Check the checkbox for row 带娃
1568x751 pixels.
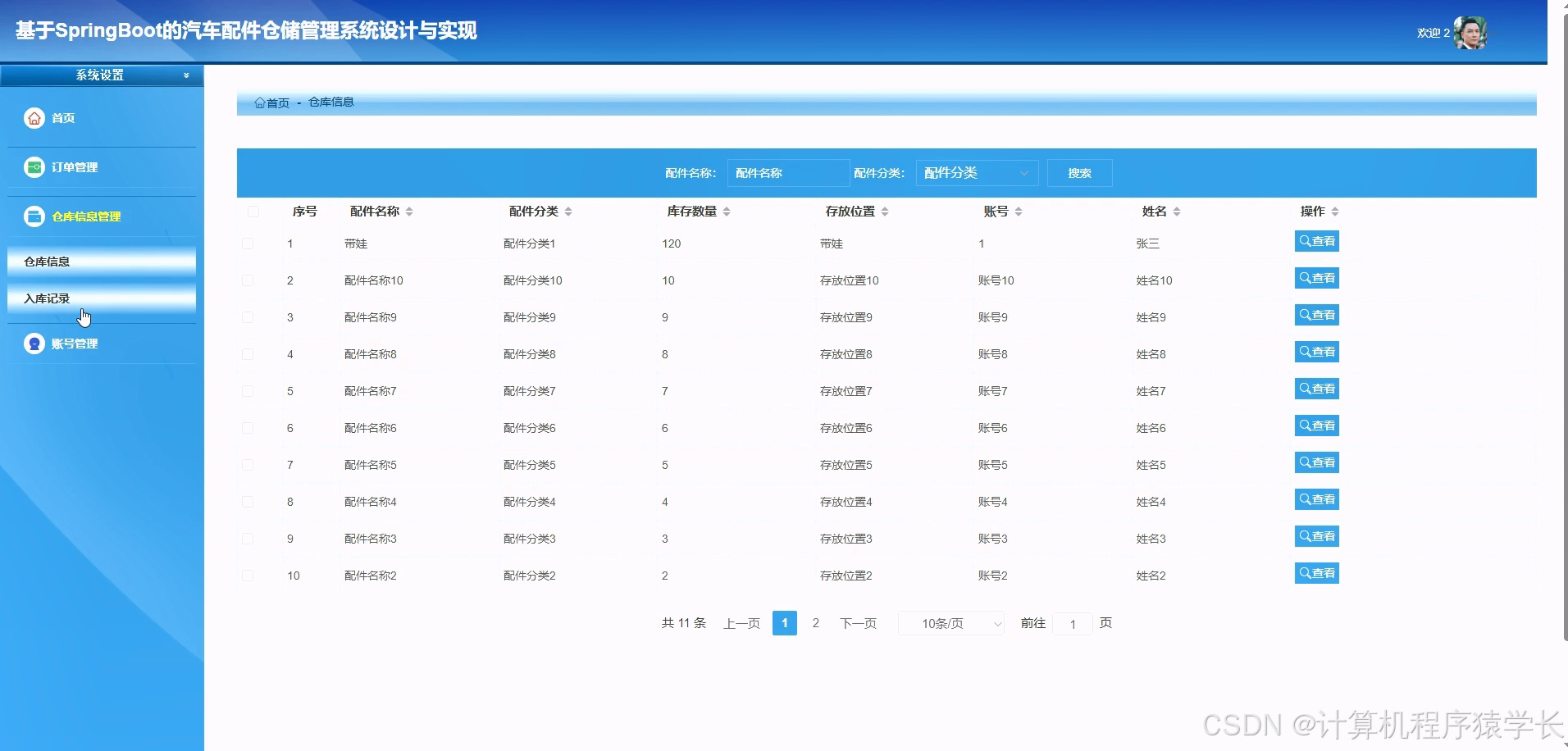click(x=249, y=243)
